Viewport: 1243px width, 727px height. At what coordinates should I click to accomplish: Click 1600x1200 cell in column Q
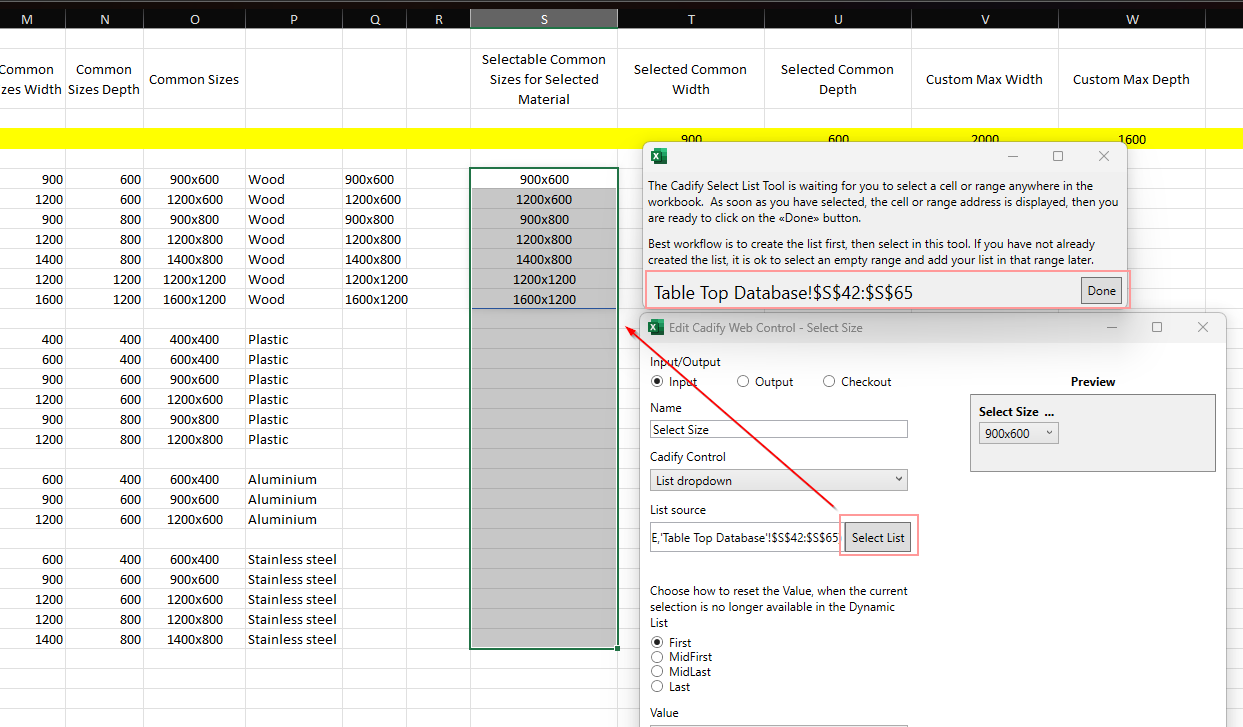(376, 299)
